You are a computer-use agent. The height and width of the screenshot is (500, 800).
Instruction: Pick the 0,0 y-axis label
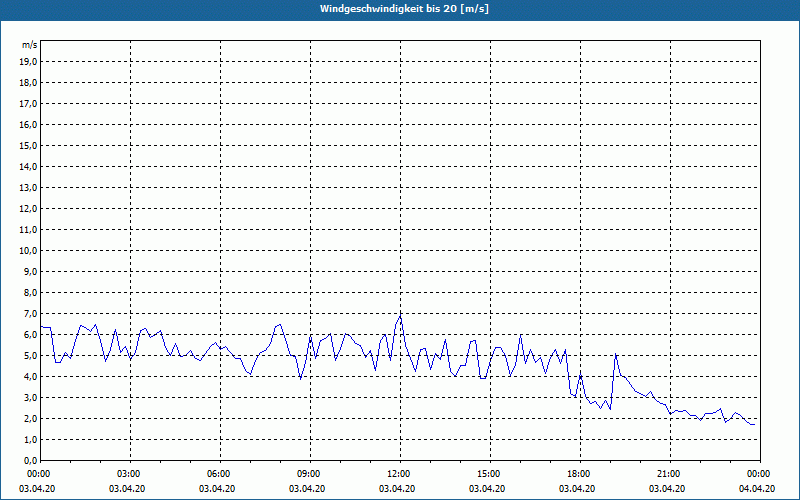tap(31, 460)
